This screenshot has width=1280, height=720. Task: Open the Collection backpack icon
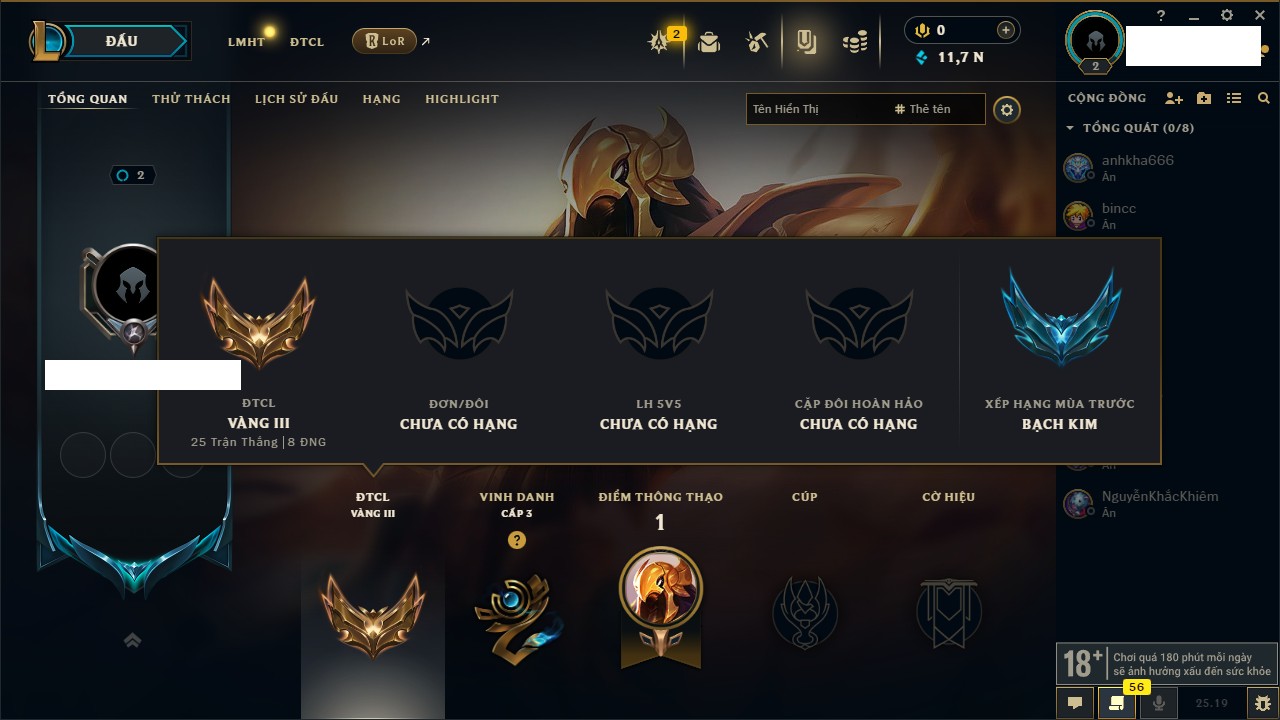pos(709,41)
